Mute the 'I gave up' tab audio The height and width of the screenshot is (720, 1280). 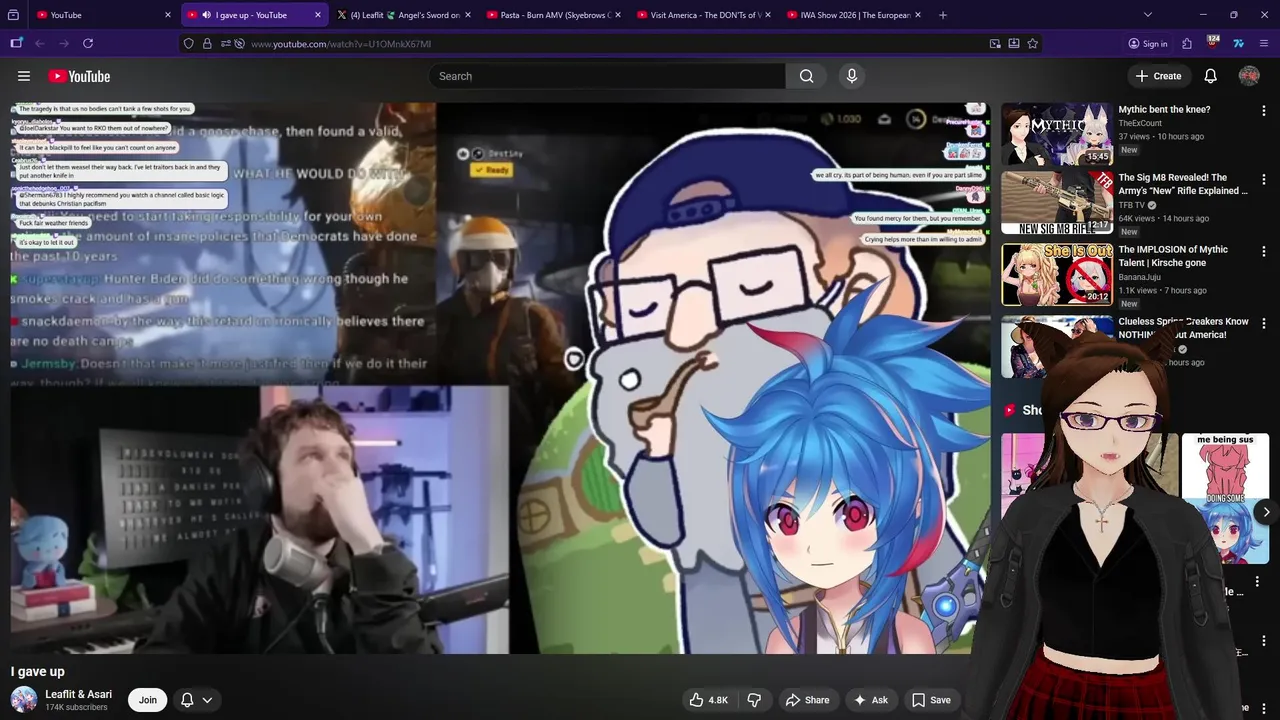coord(206,15)
